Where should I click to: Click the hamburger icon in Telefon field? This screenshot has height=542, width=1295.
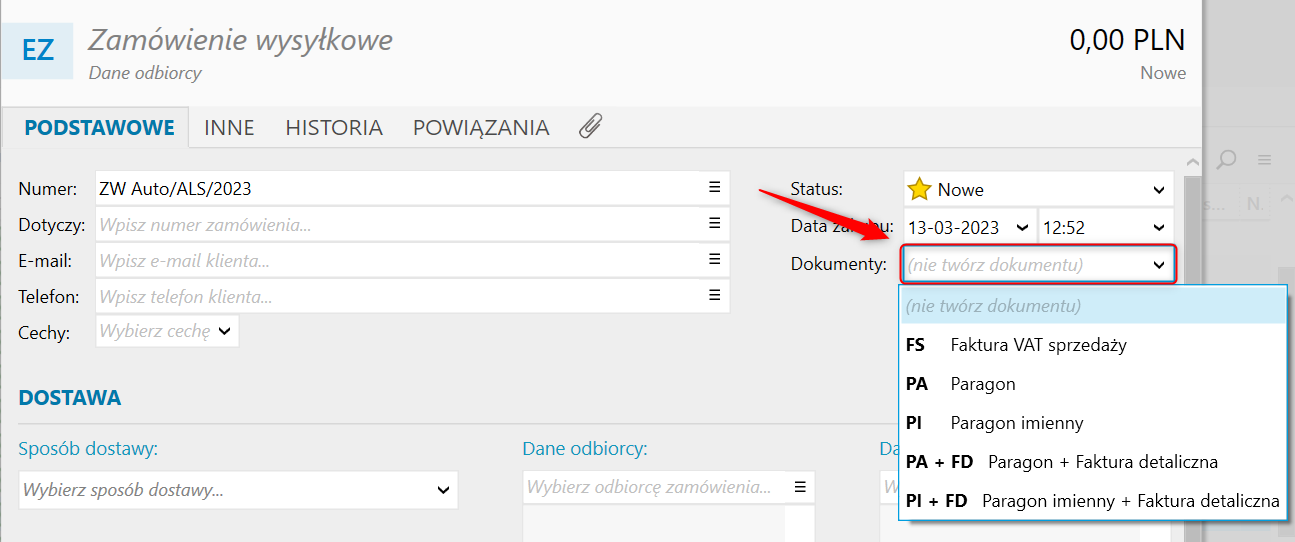point(714,295)
